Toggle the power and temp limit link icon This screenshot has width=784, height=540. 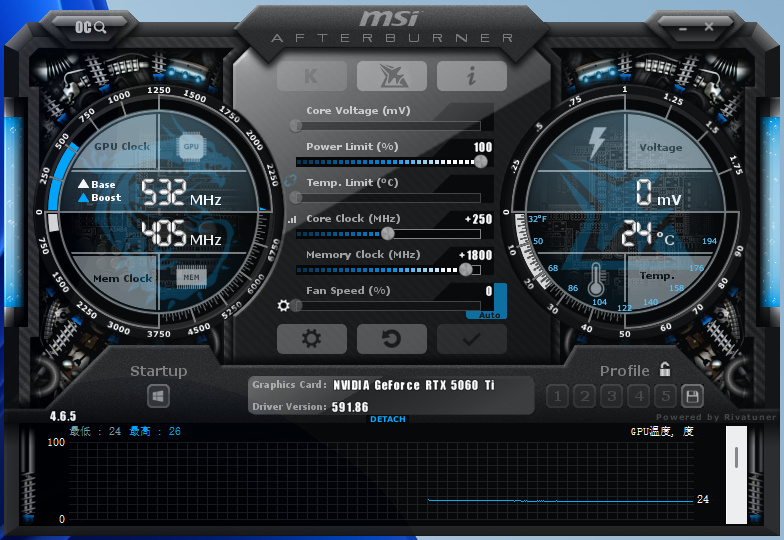(x=290, y=181)
